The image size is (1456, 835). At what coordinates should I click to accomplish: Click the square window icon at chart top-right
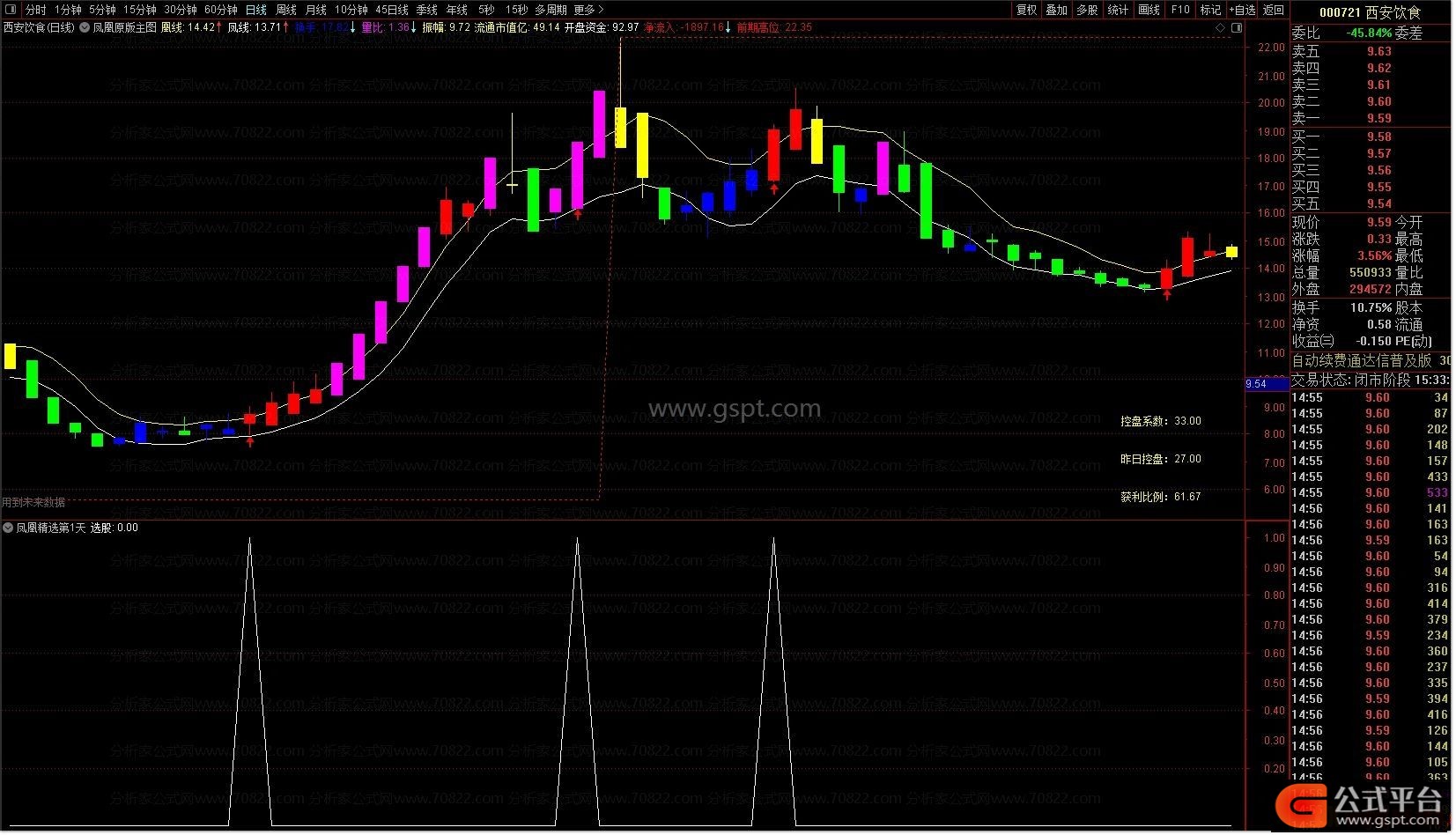point(1237,28)
